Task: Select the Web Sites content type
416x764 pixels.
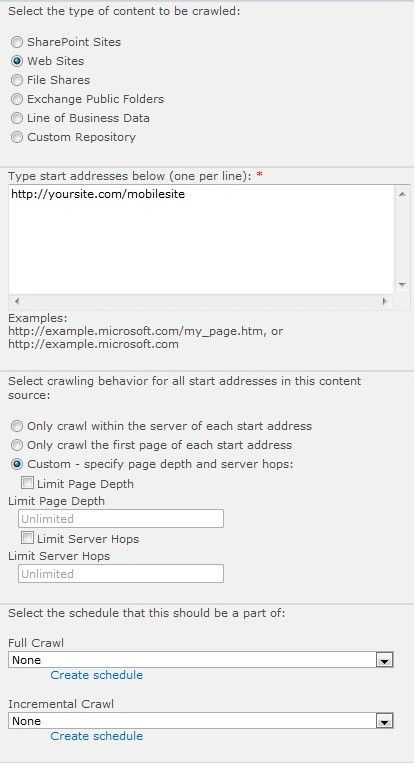Action: click(17, 61)
